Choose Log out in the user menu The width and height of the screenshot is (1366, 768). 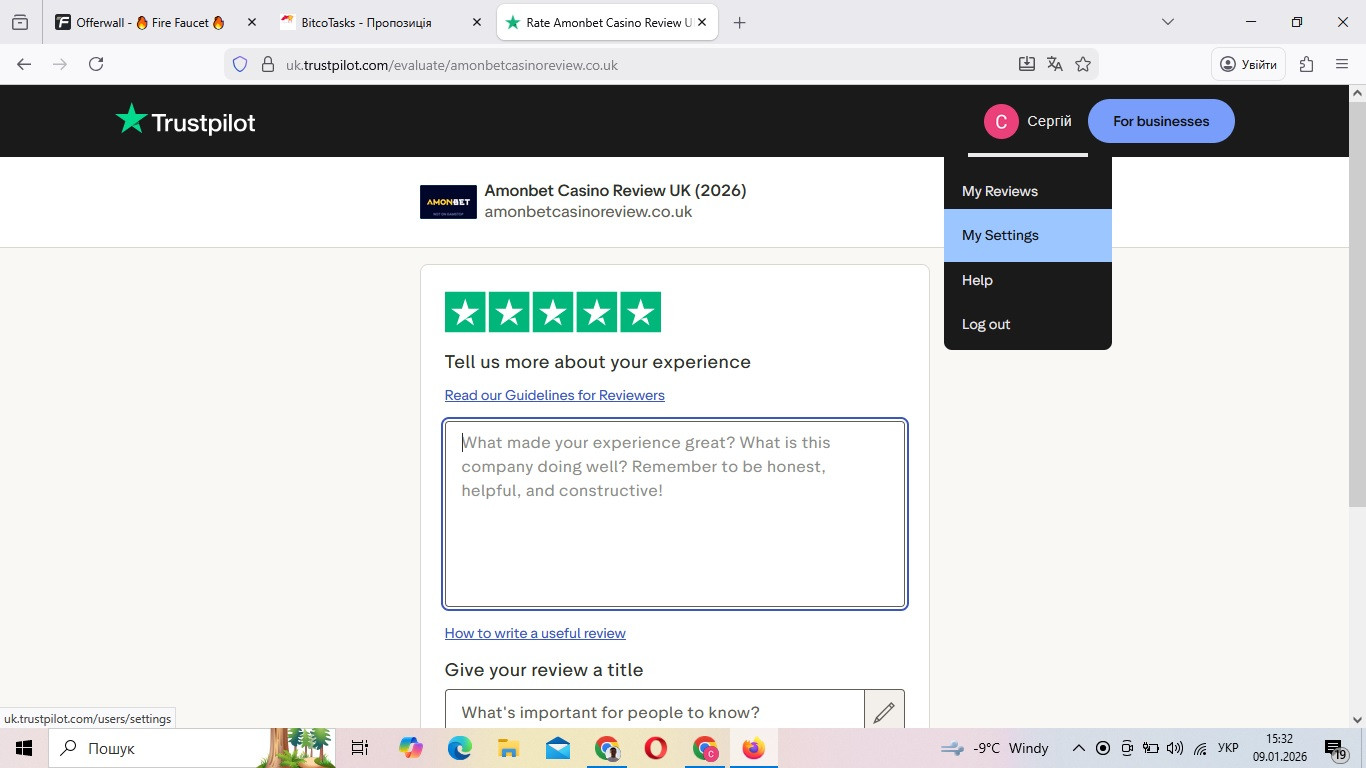click(1028, 324)
